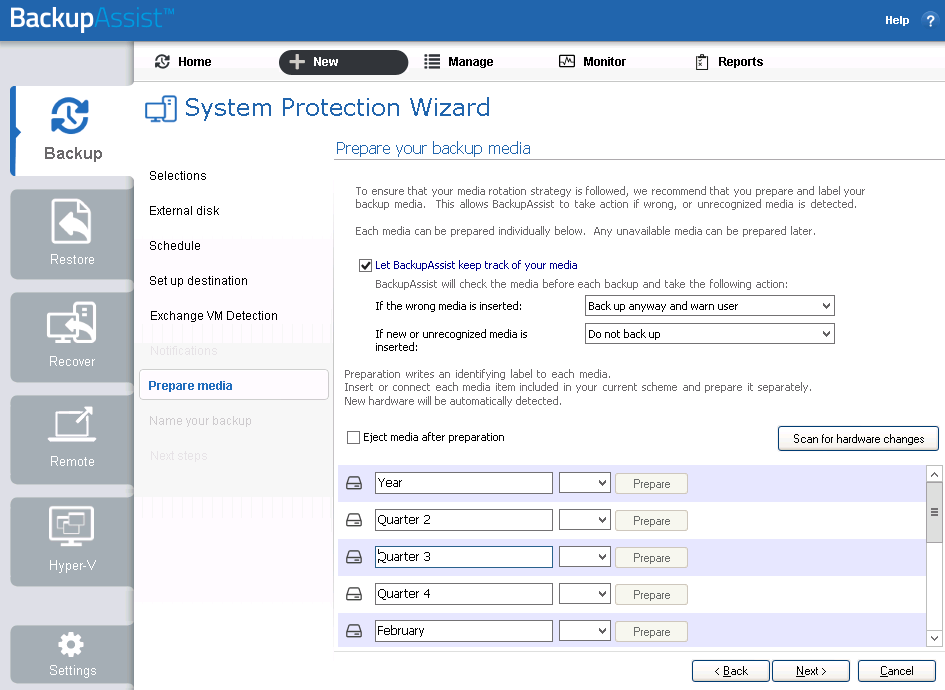Go to the Selections wizard step
Image resolution: width=945 pixels, height=690 pixels.
tap(178, 176)
